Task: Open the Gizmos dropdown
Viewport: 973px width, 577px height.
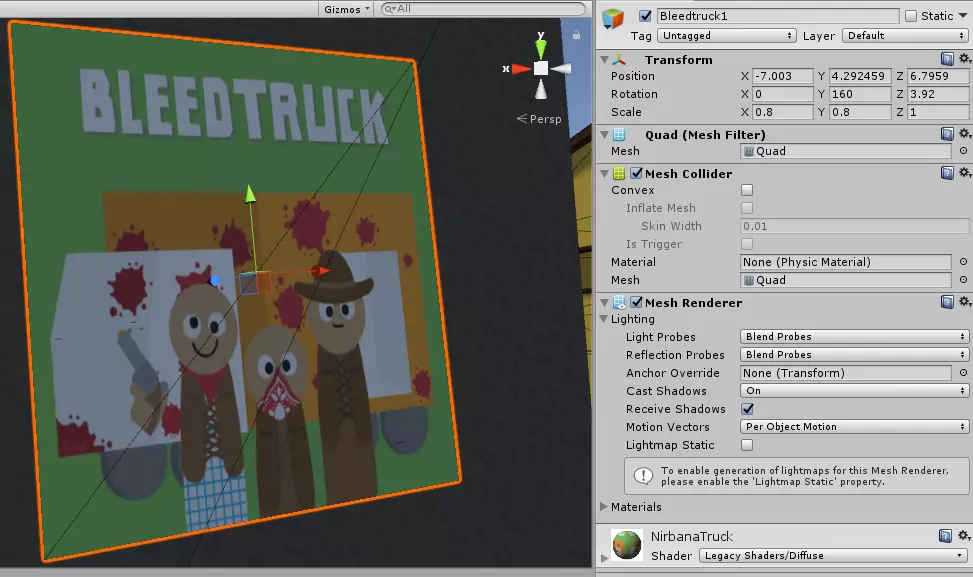Action: [x=346, y=9]
